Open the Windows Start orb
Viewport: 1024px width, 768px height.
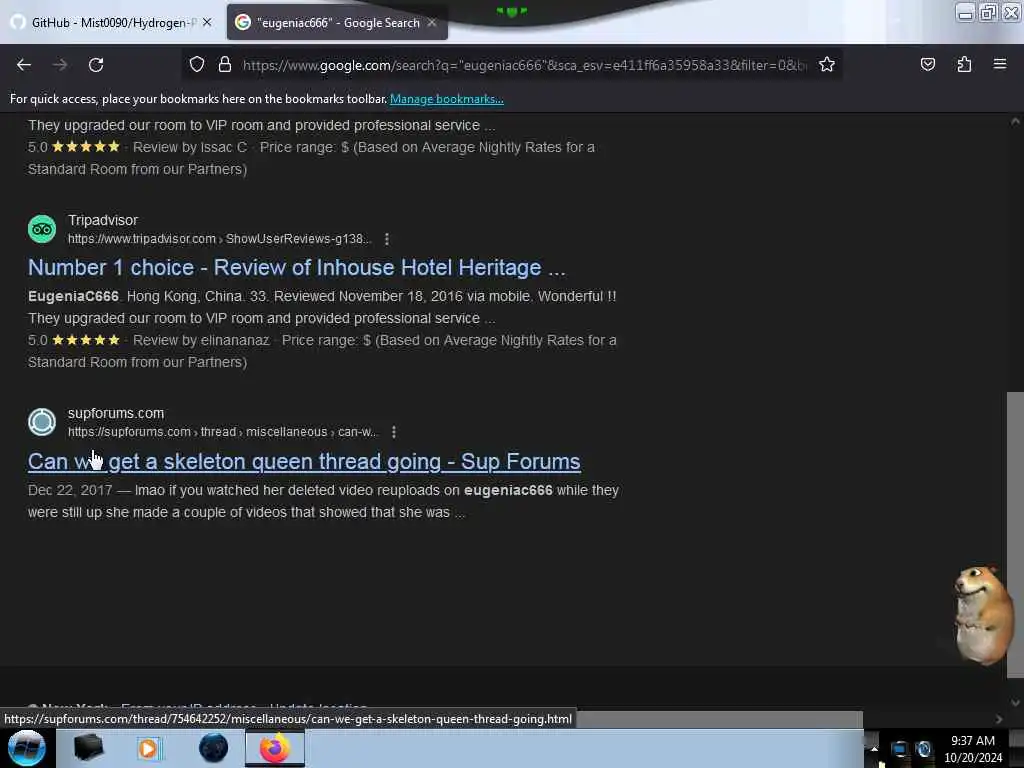coord(26,748)
